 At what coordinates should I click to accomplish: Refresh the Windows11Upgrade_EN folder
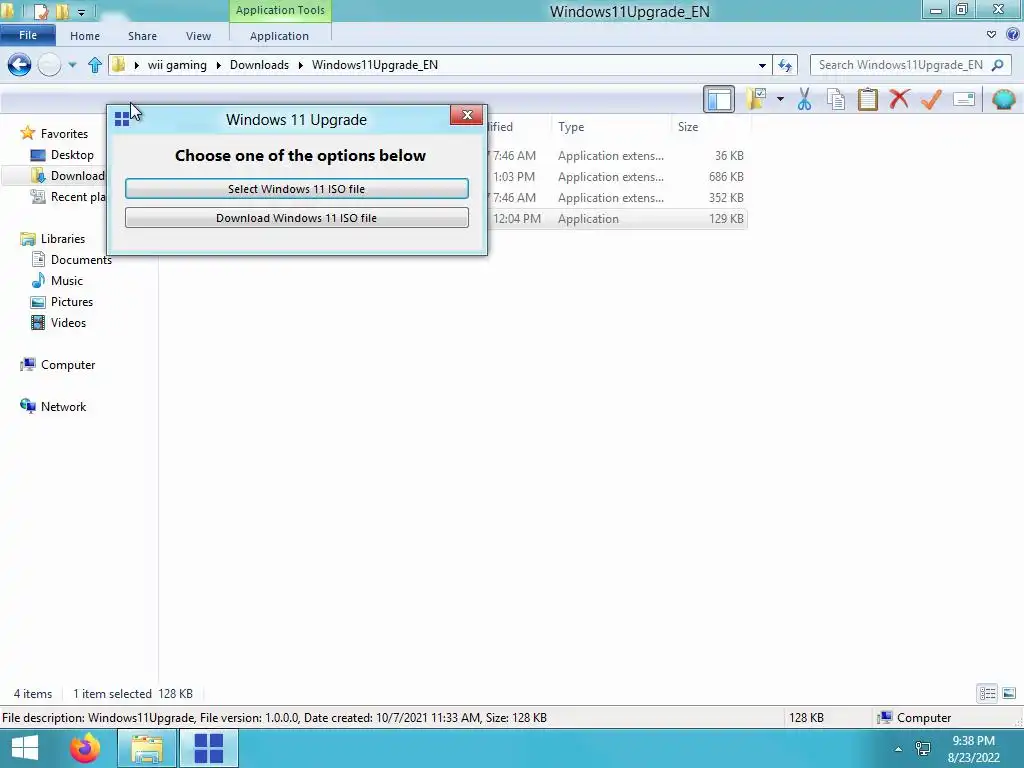pos(785,65)
